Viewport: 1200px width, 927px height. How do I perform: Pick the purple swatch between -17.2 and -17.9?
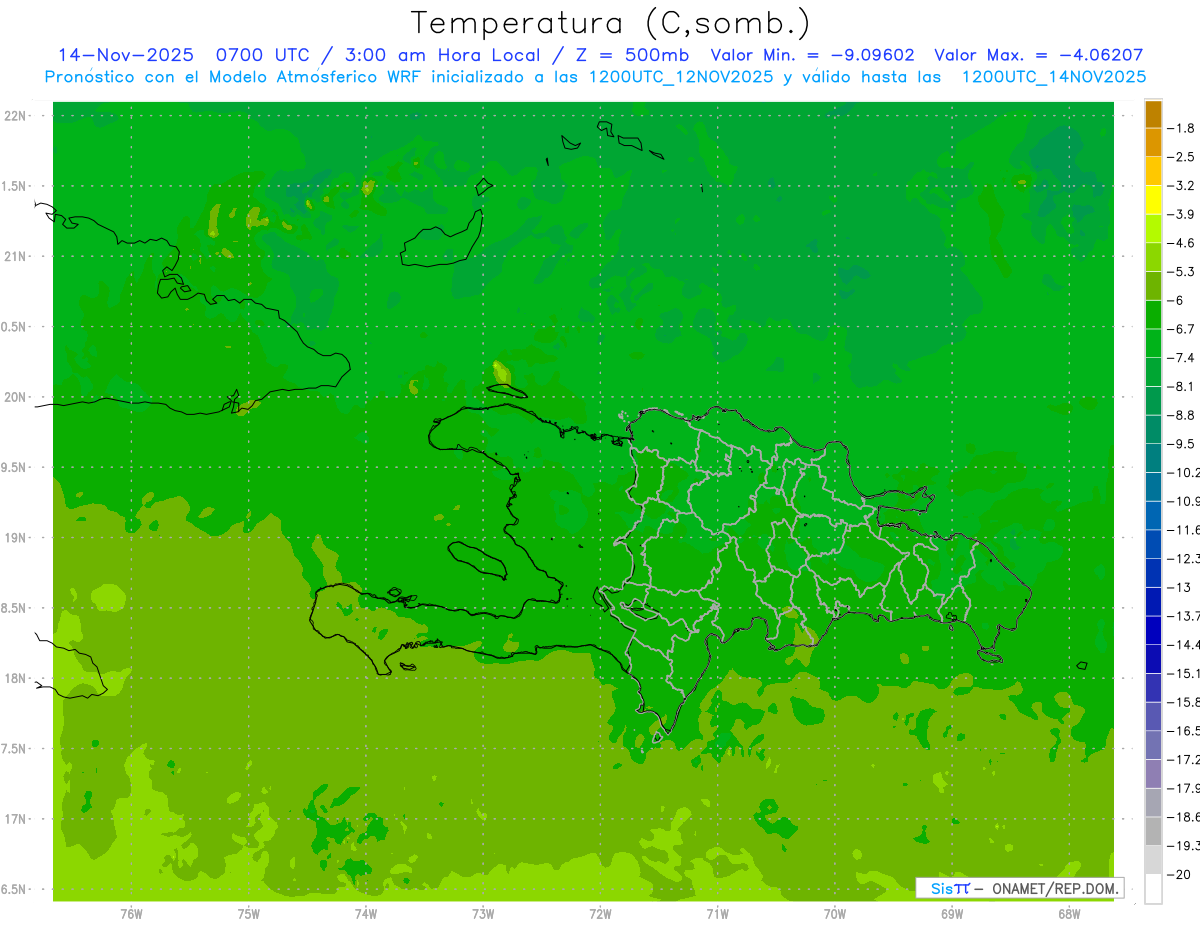(1153, 774)
